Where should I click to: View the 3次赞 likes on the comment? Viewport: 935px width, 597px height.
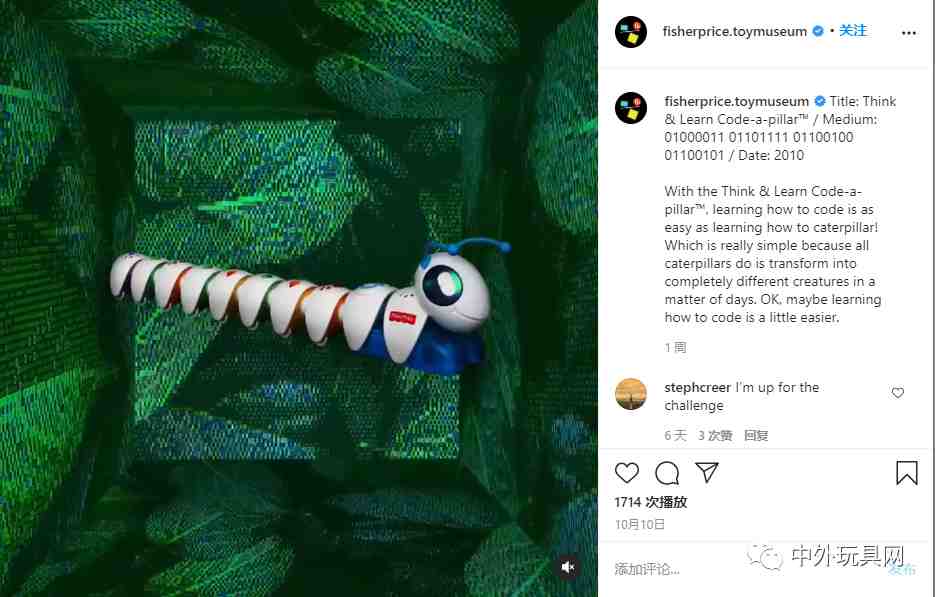[715, 435]
